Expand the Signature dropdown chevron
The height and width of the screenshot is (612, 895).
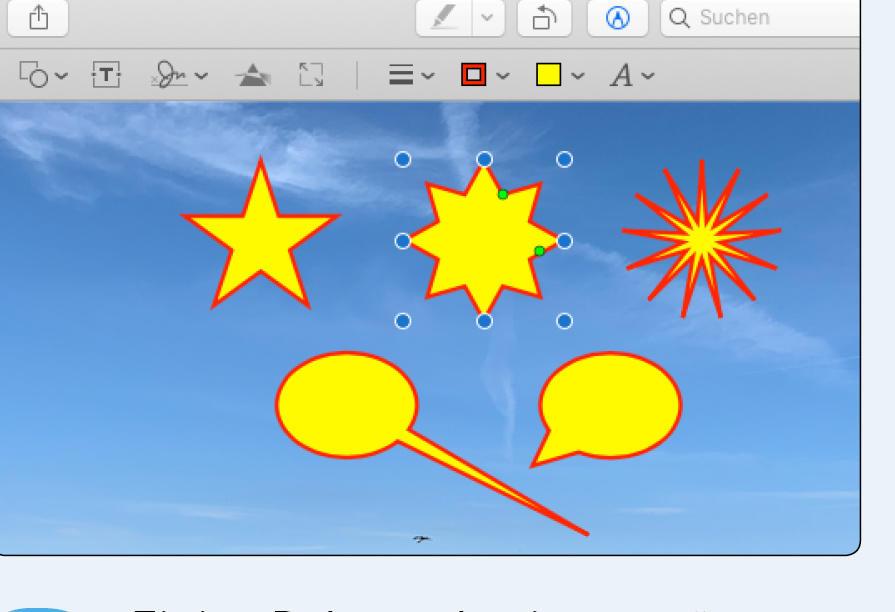[201, 75]
